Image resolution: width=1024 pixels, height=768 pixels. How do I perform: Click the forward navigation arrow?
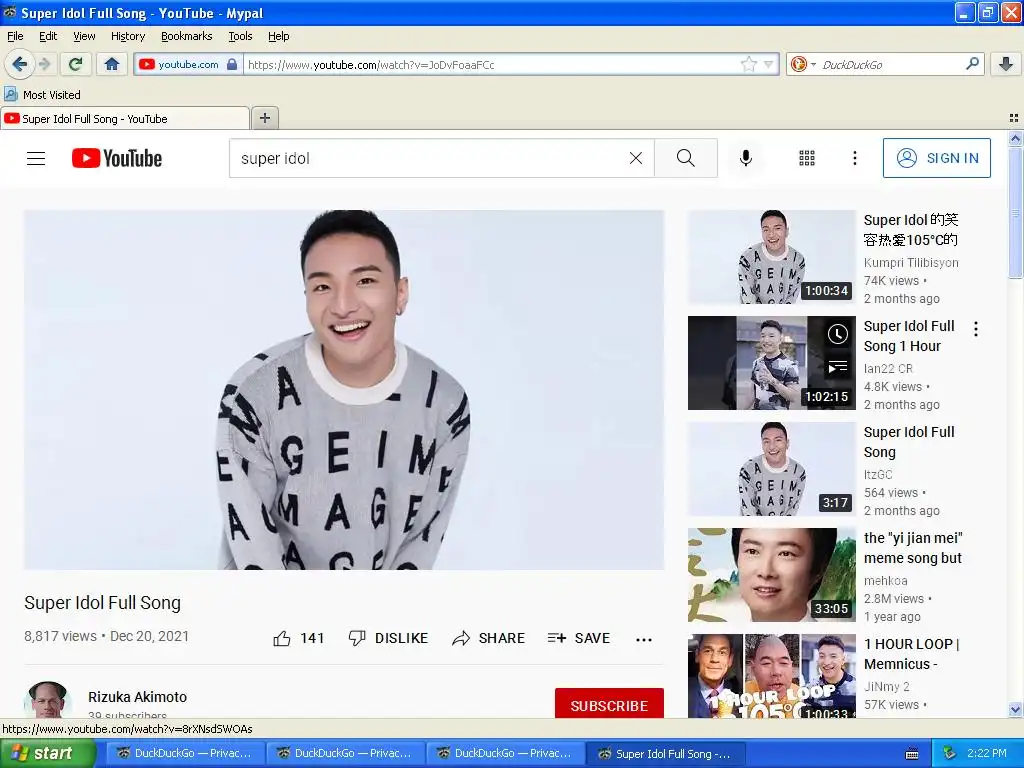click(x=44, y=64)
